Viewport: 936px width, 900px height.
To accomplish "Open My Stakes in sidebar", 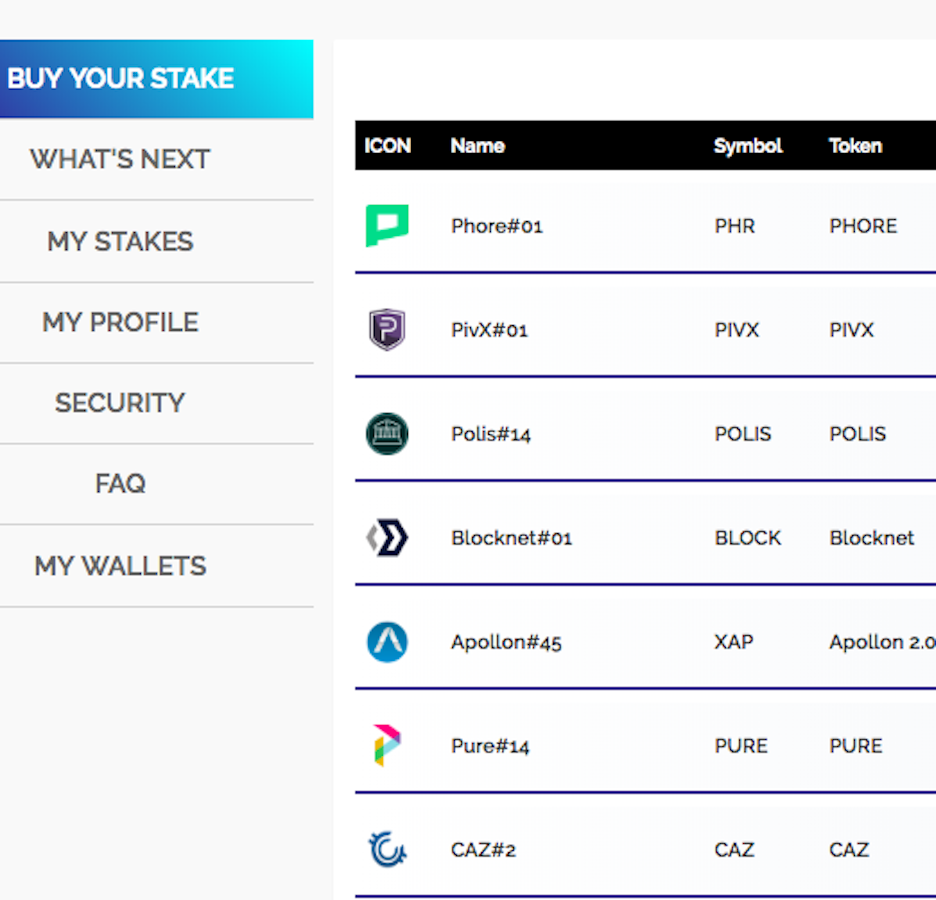I will [120, 242].
